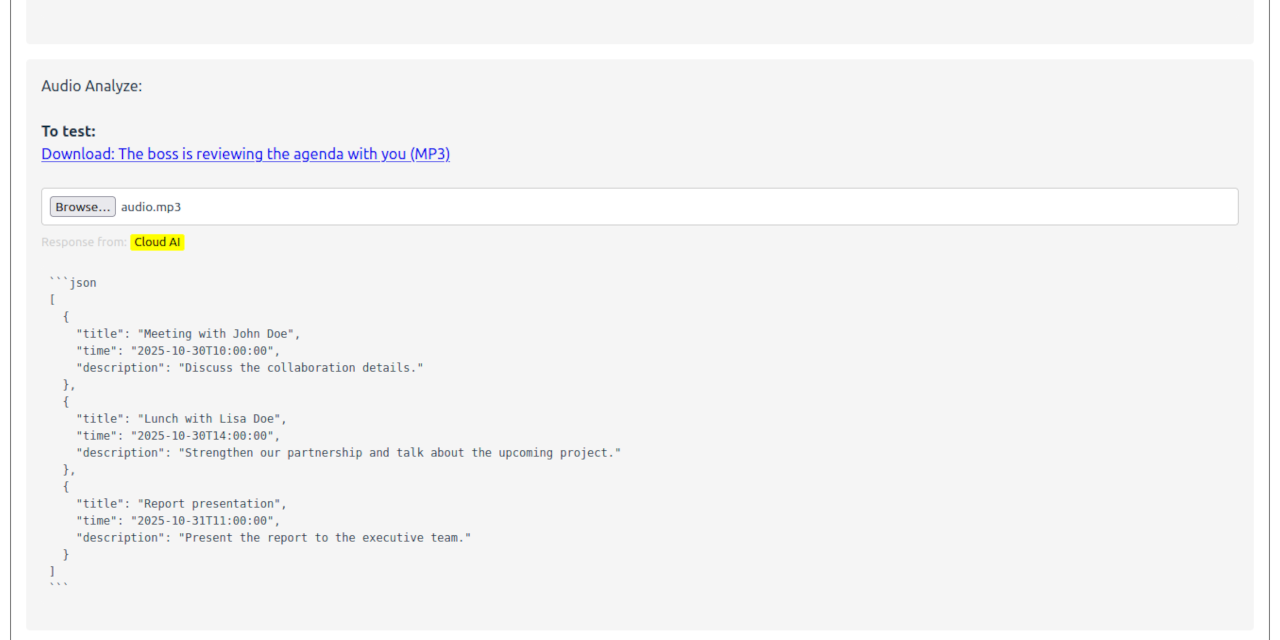Screen dimensions: 1280x640
Task: Click the audio.mp3 file name field
Action: pyautogui.click(x=640, y=207)
